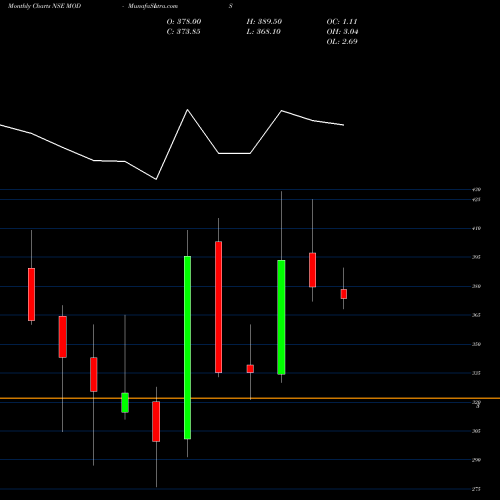The width and height of the screenshot is (500, 500).
Task: Click the 395 price axis label
Action: 476,257
